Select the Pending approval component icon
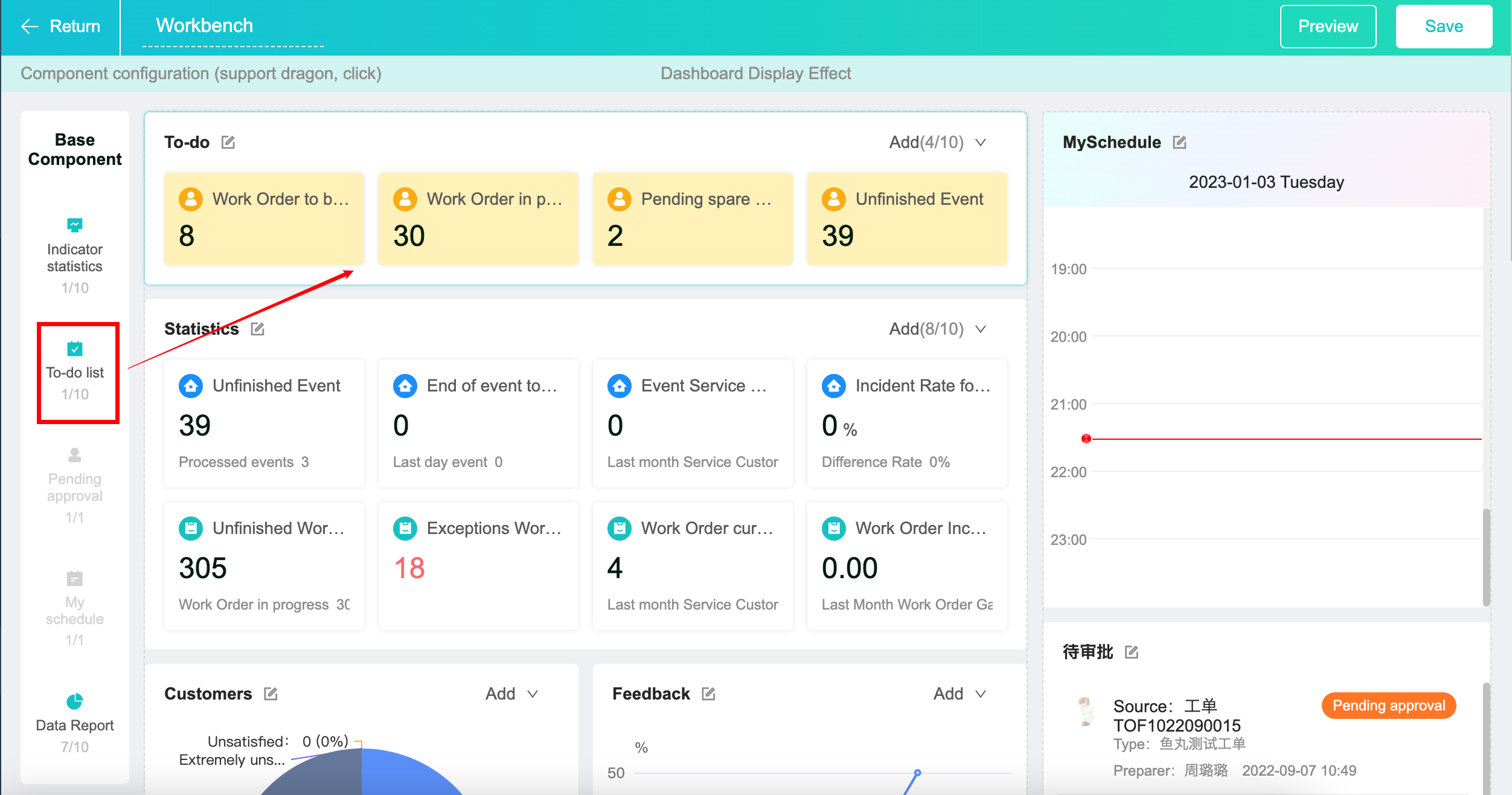 (74, 455)
